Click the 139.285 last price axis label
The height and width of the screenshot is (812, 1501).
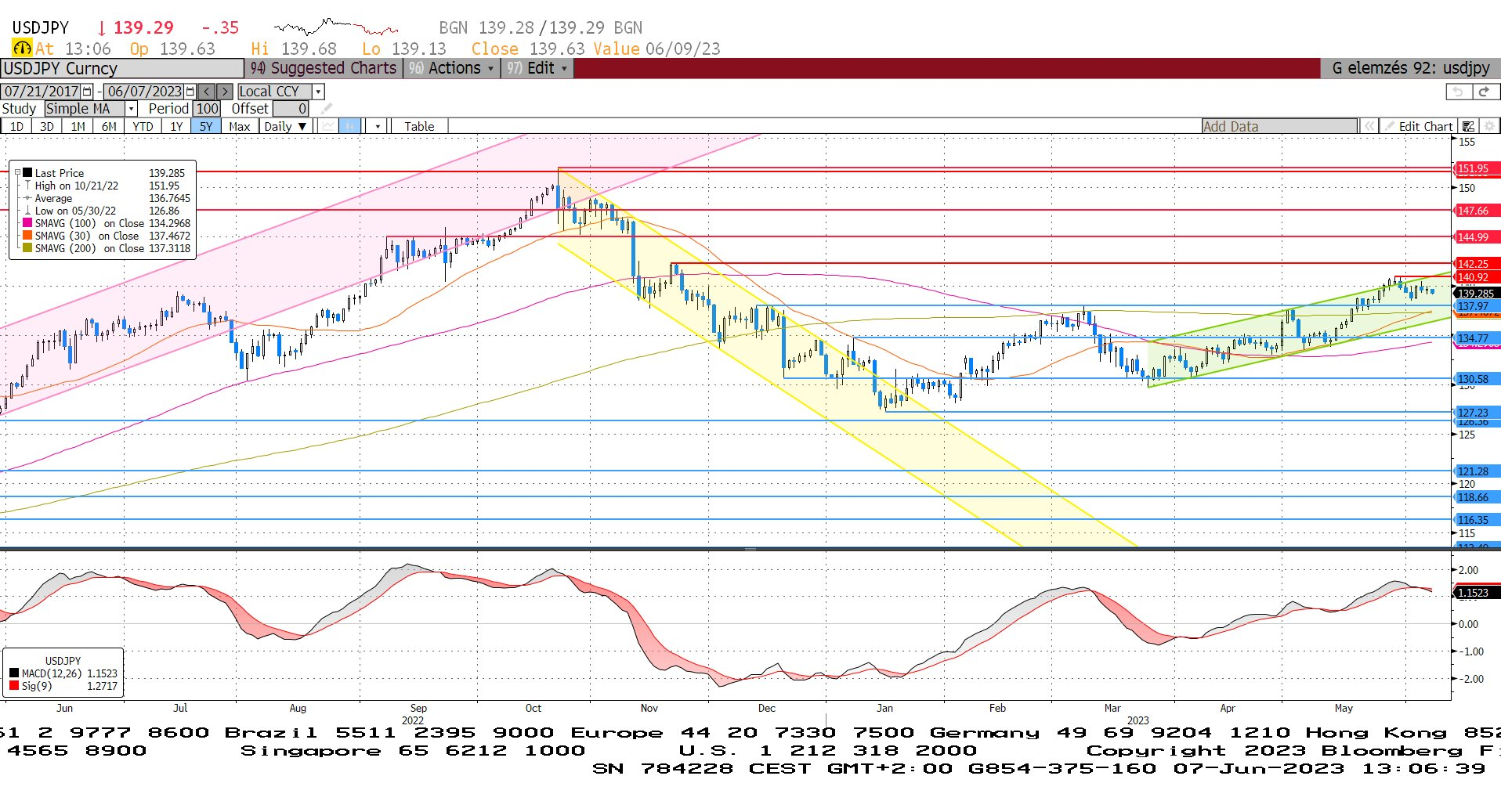[1476, 294]
